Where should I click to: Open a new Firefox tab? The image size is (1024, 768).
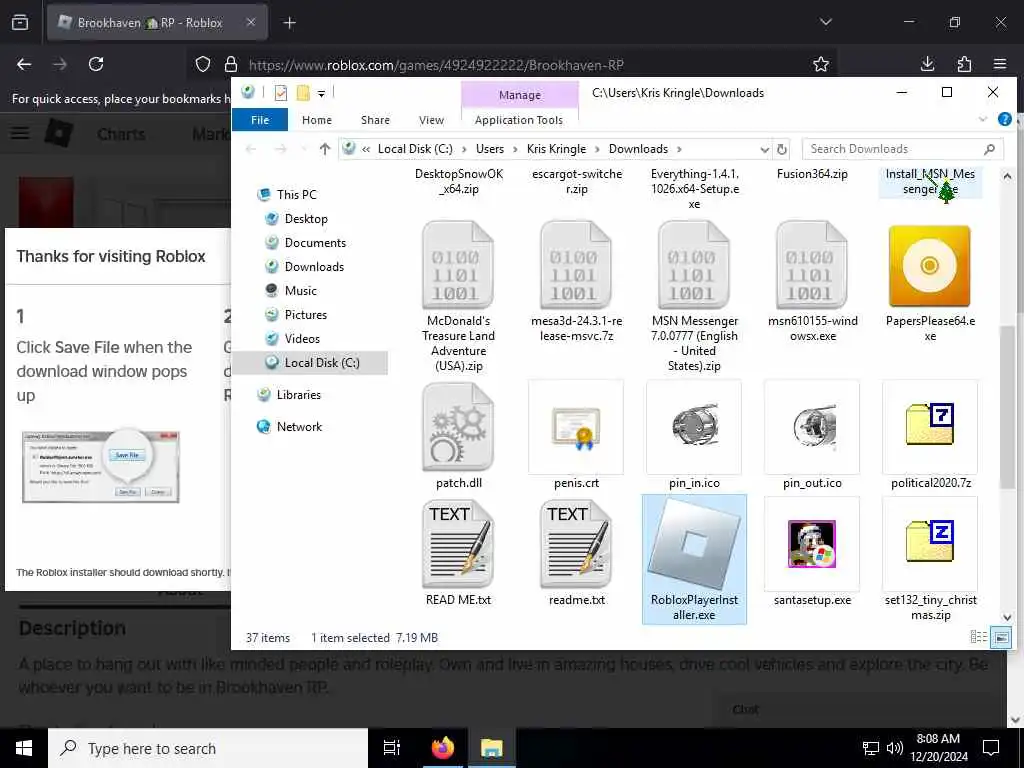point(289,23)
